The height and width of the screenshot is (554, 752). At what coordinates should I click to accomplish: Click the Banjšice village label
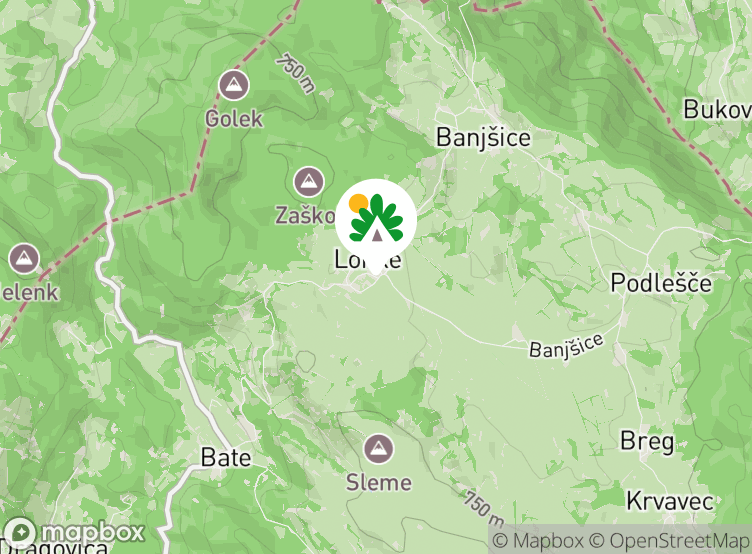pyautogui.click(x=483, y=138)
